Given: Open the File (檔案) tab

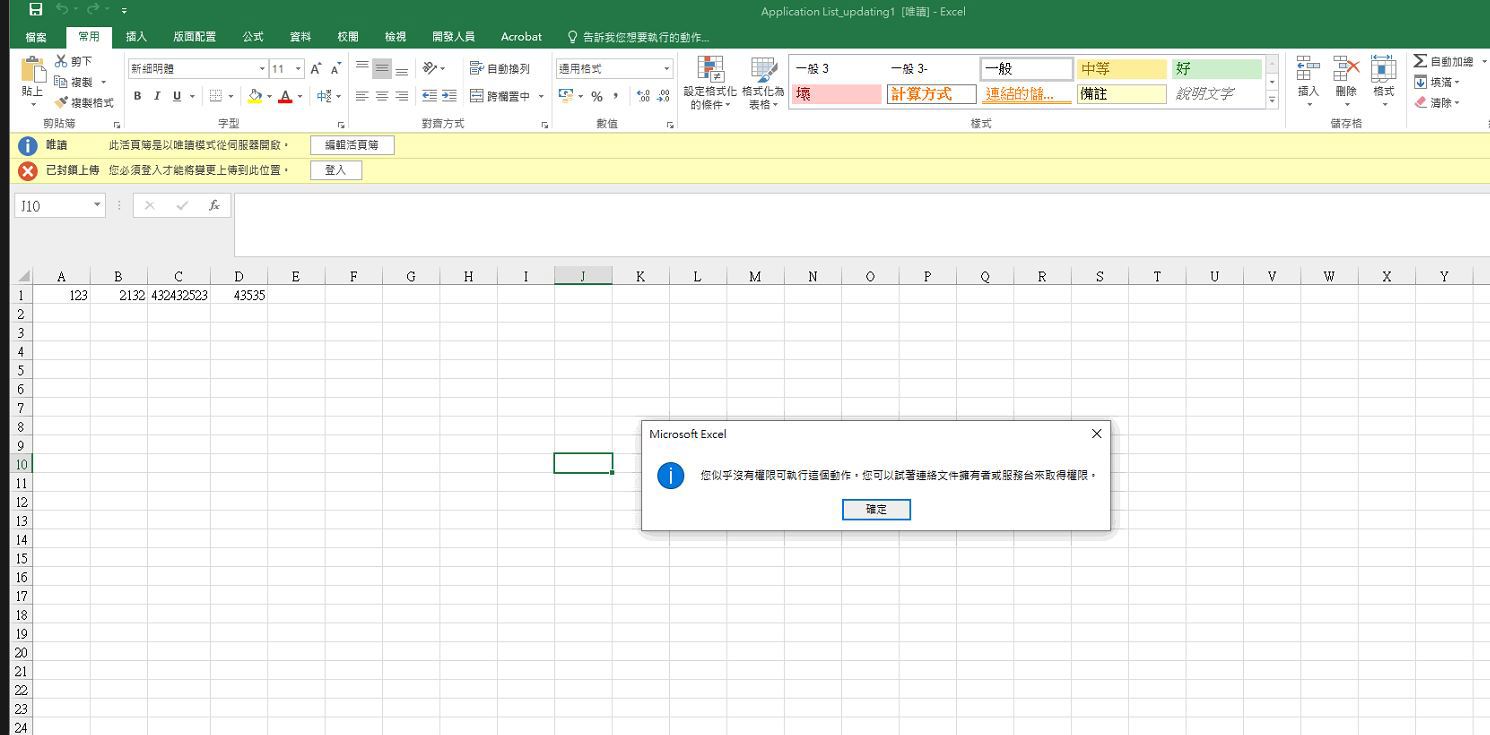Looking at the screenshot, I should 36,37.
